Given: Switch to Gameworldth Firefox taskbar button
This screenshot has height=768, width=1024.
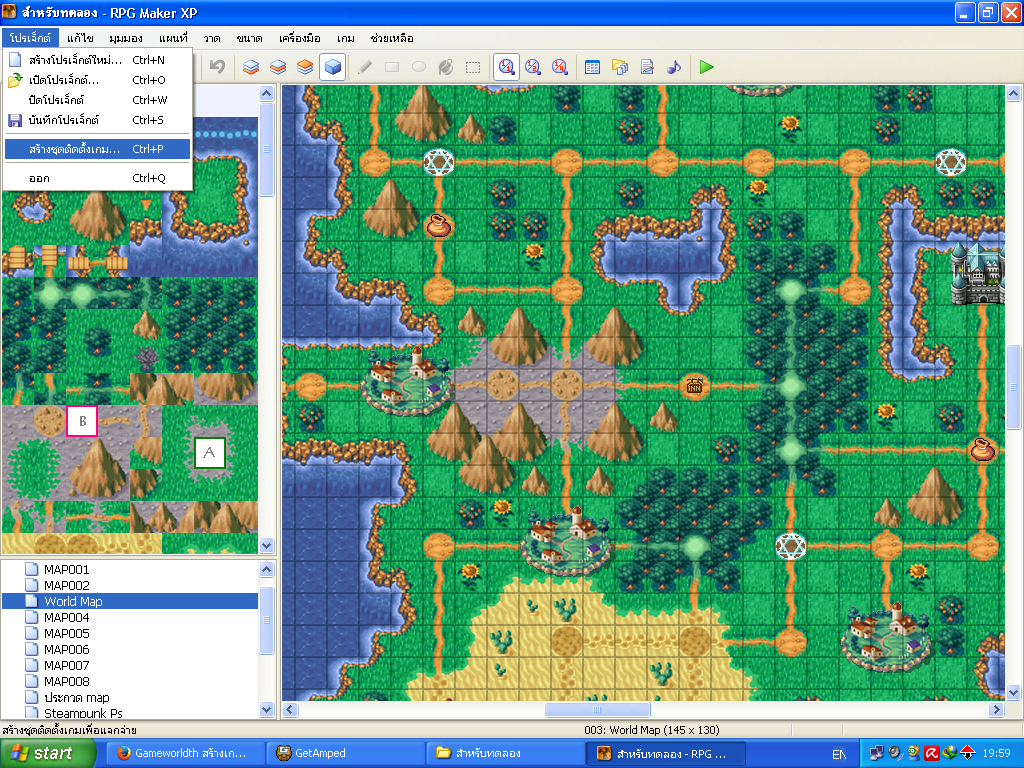Looking at the screenshot, I should [x=185, y=754].
